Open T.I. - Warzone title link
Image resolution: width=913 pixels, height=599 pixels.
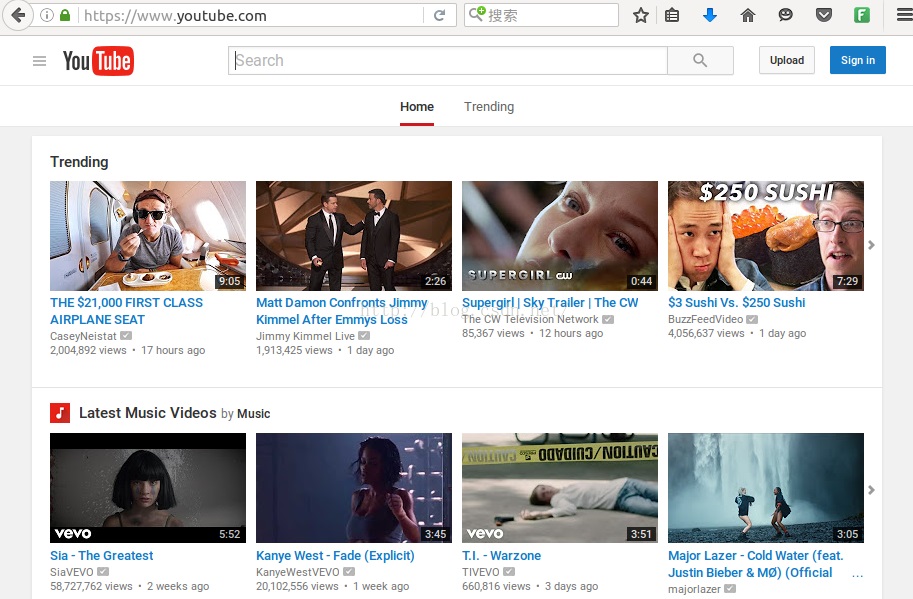pyautogui.click(x=501, y=555)
